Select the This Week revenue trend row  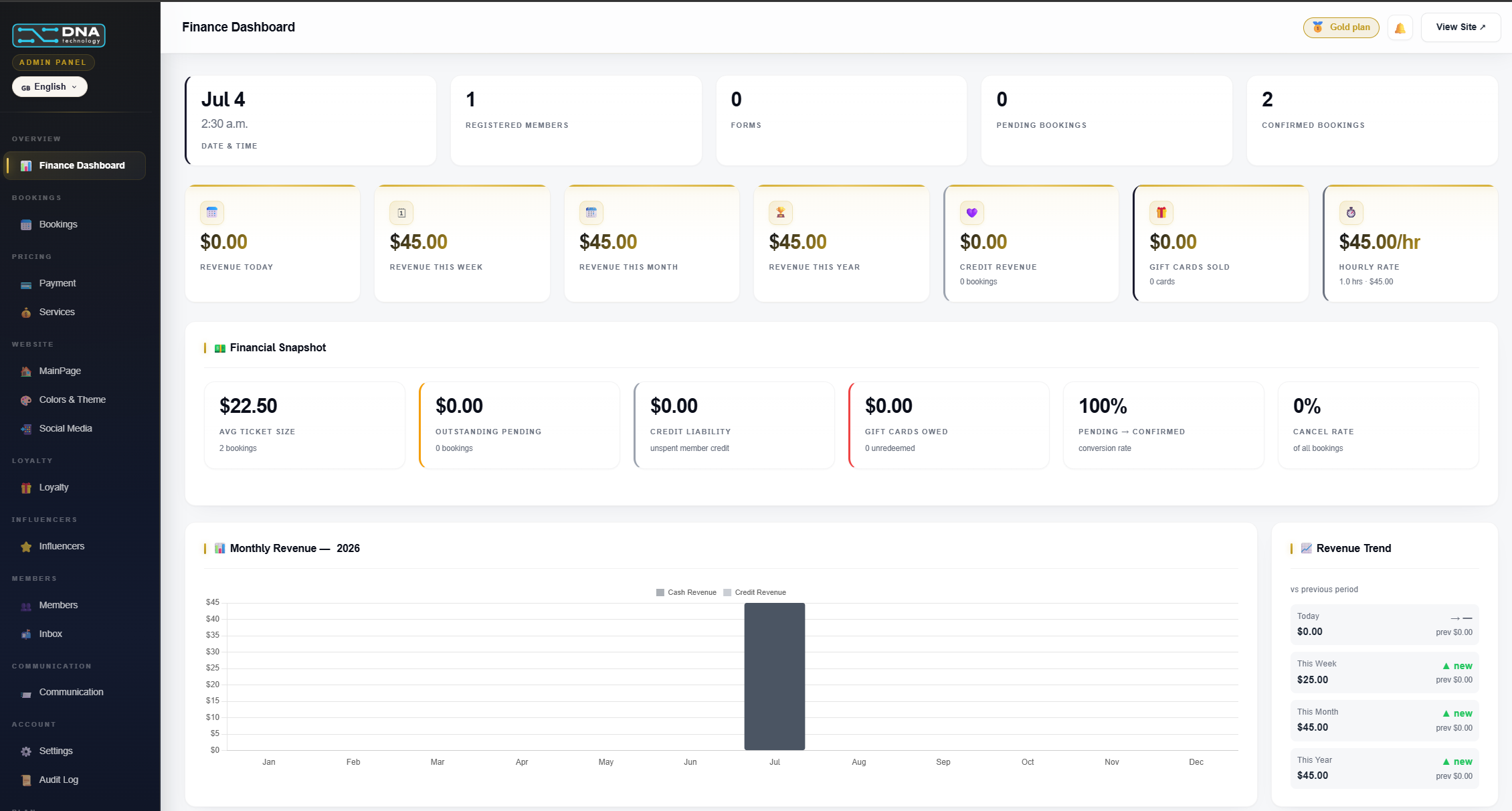(x=1384, y=672)
